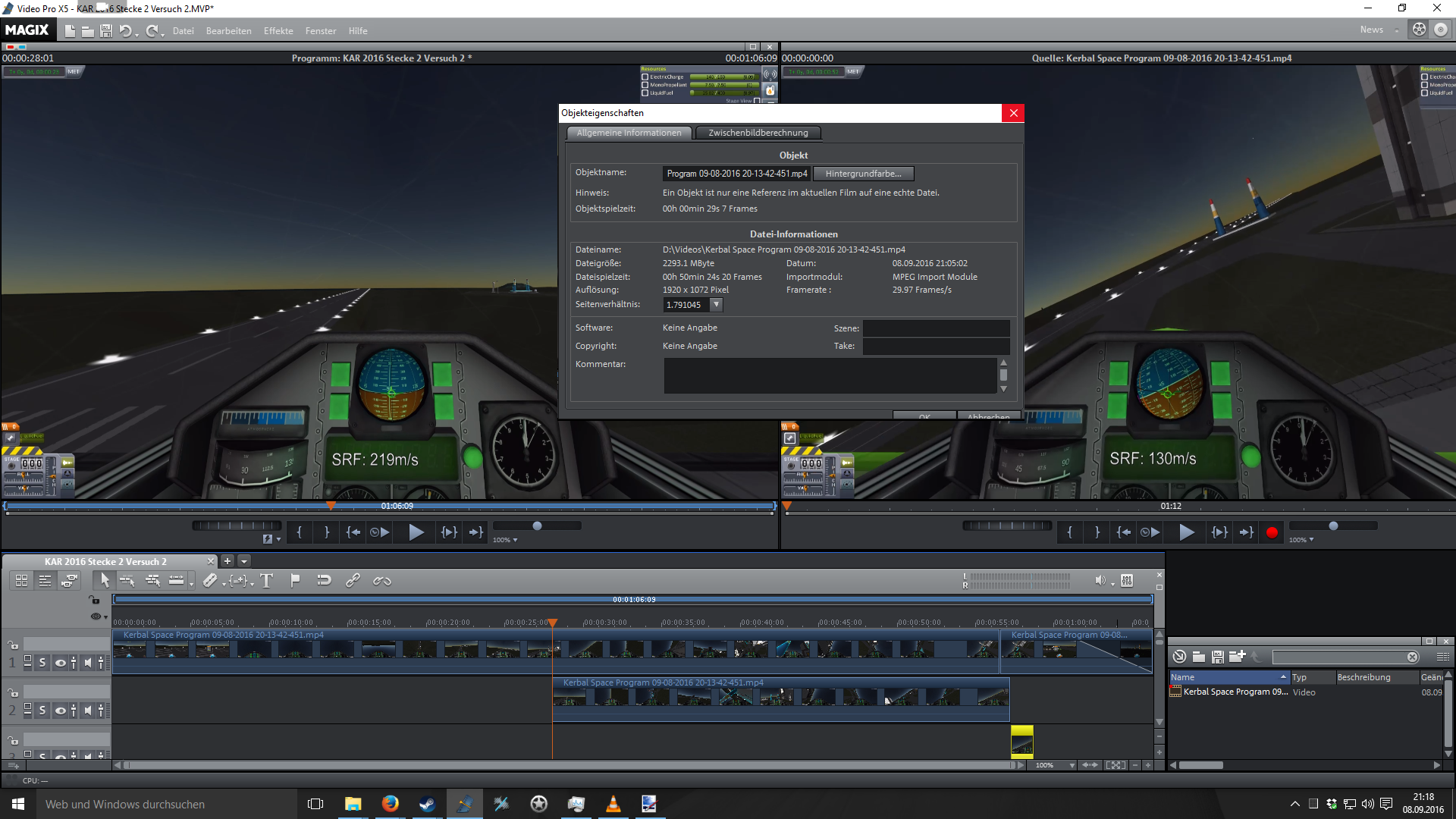1456x819 pixels.
Task: Click the link objects chain icon
Action: pos(353,581)
